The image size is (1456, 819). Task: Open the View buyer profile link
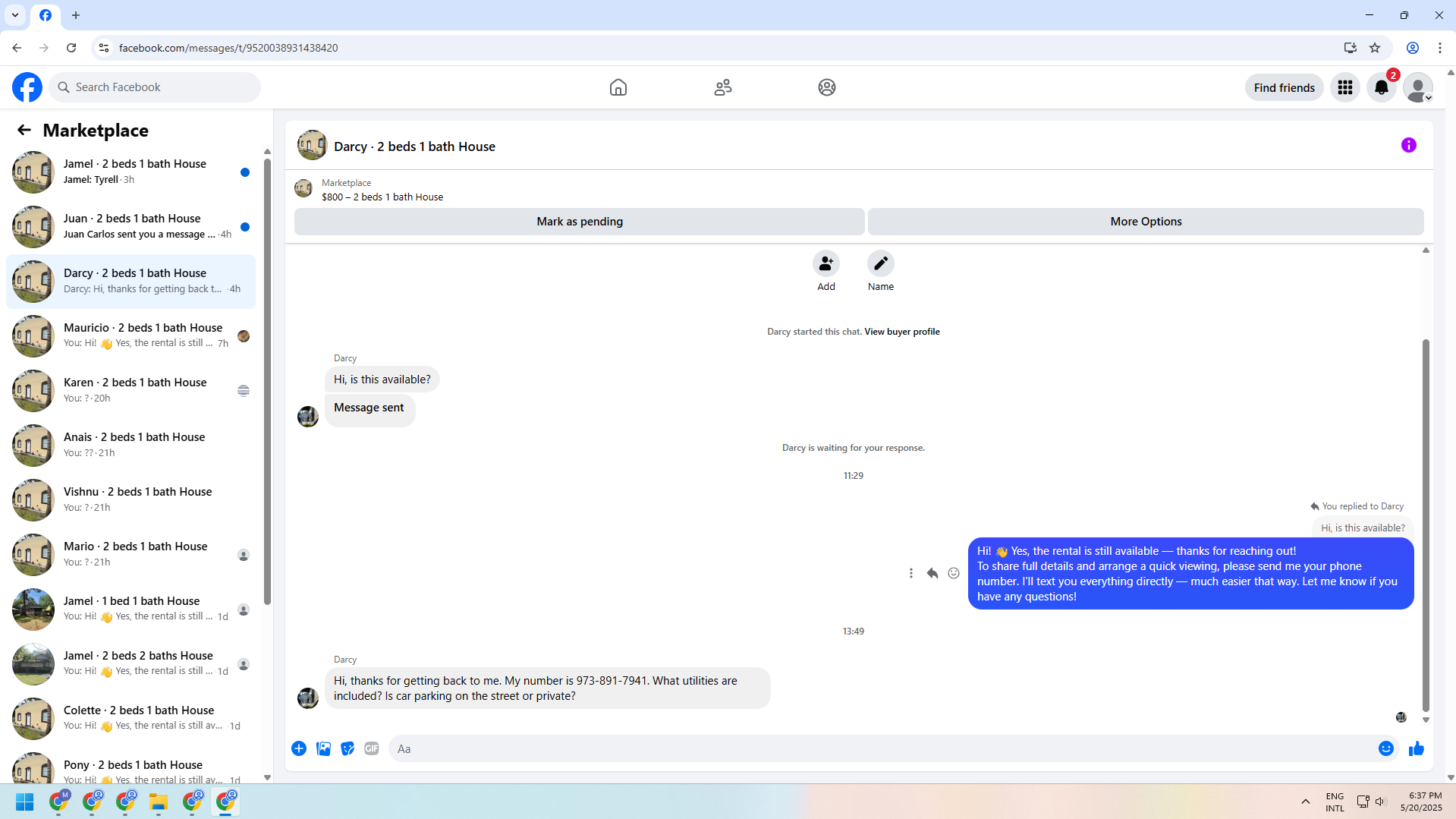[x=902, y=332]
